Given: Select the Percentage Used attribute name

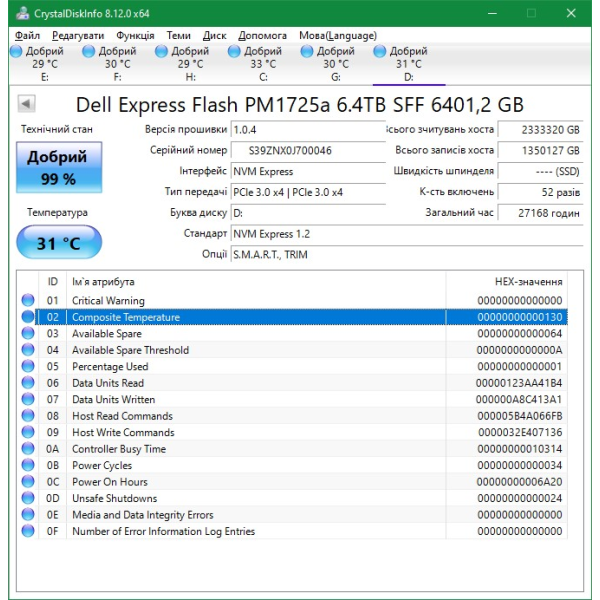Looking at the screenshot, I should click(x=110, y=367).
